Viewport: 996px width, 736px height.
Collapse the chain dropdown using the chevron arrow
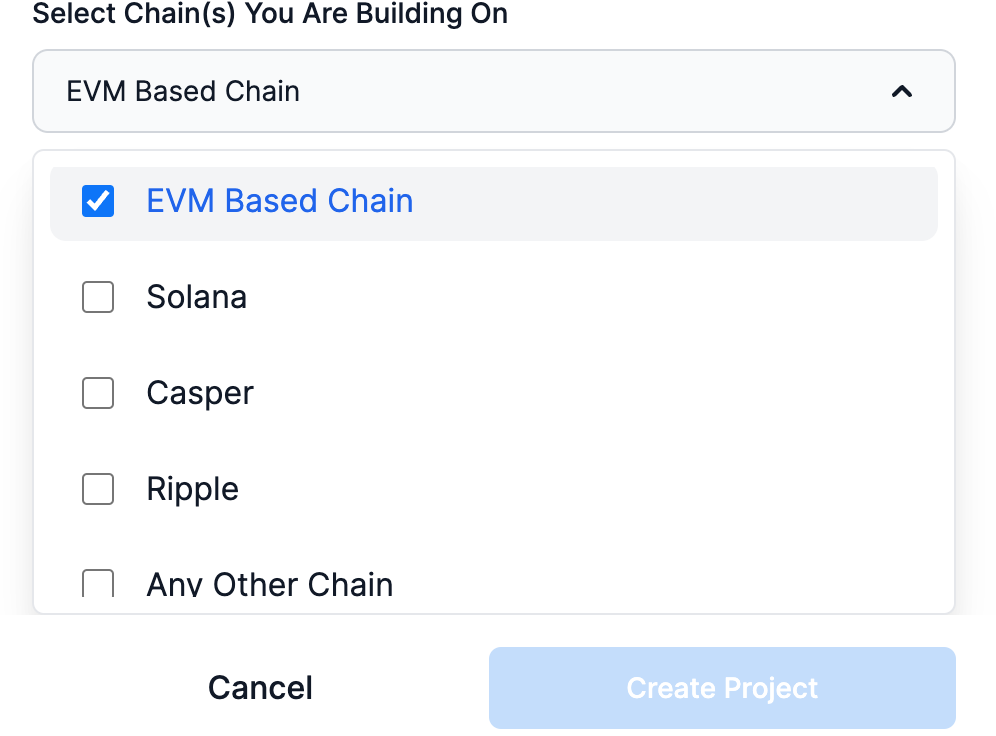tap(901, 91)
